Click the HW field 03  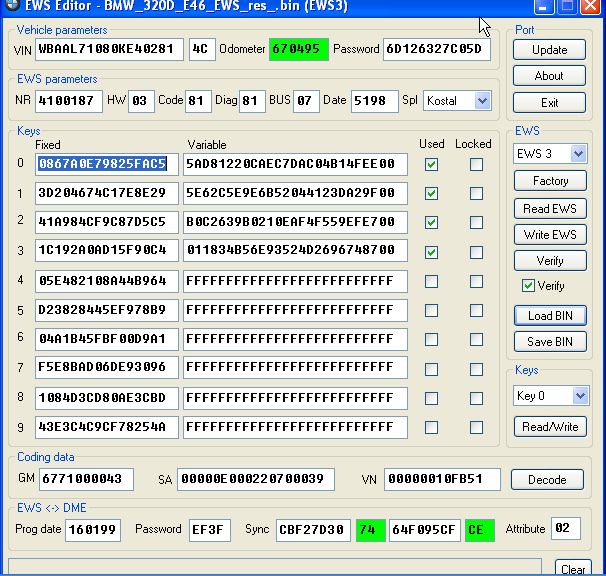point(141,101)
